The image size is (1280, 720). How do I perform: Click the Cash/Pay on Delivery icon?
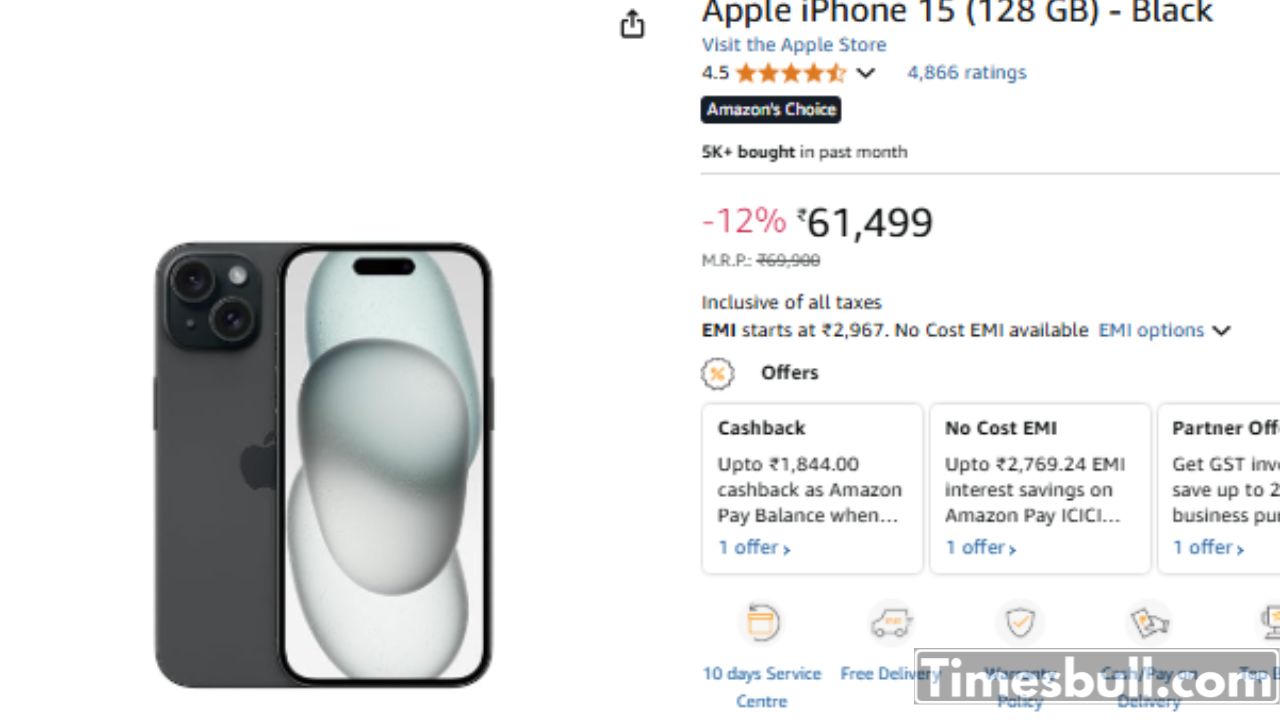pos(1149,623)
